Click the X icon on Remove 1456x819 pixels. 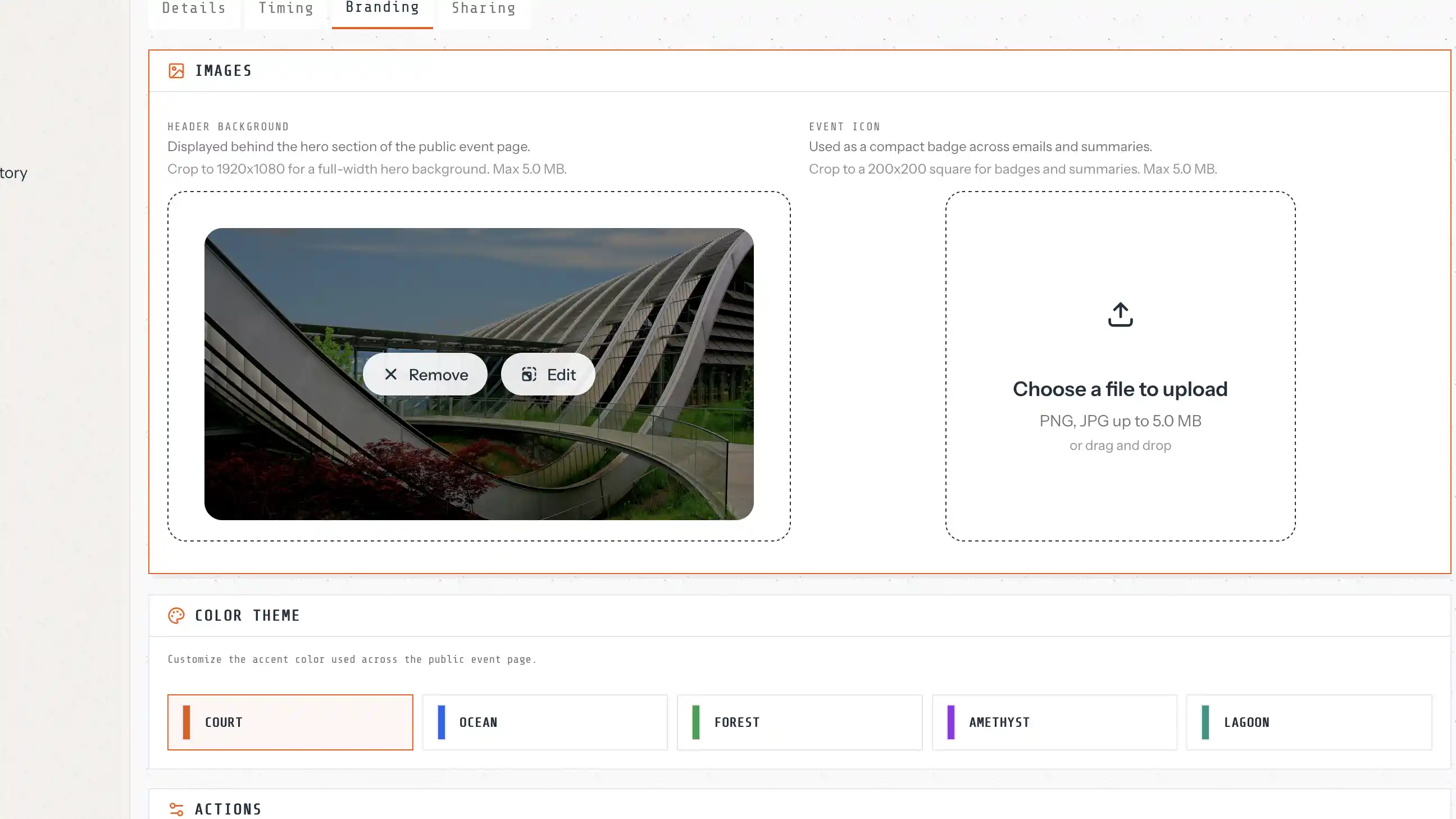pos(390,374)
